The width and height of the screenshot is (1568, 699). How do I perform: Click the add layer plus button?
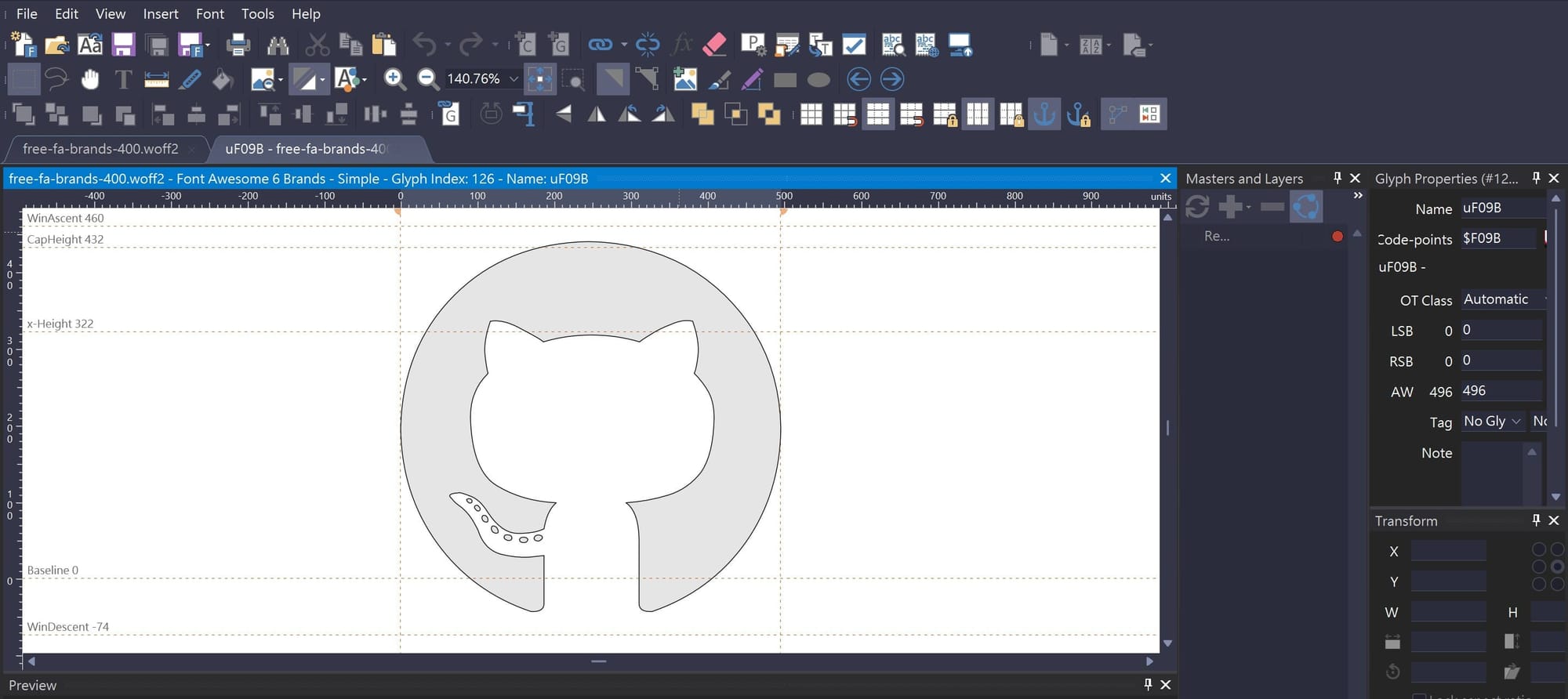pos(1230,207)
